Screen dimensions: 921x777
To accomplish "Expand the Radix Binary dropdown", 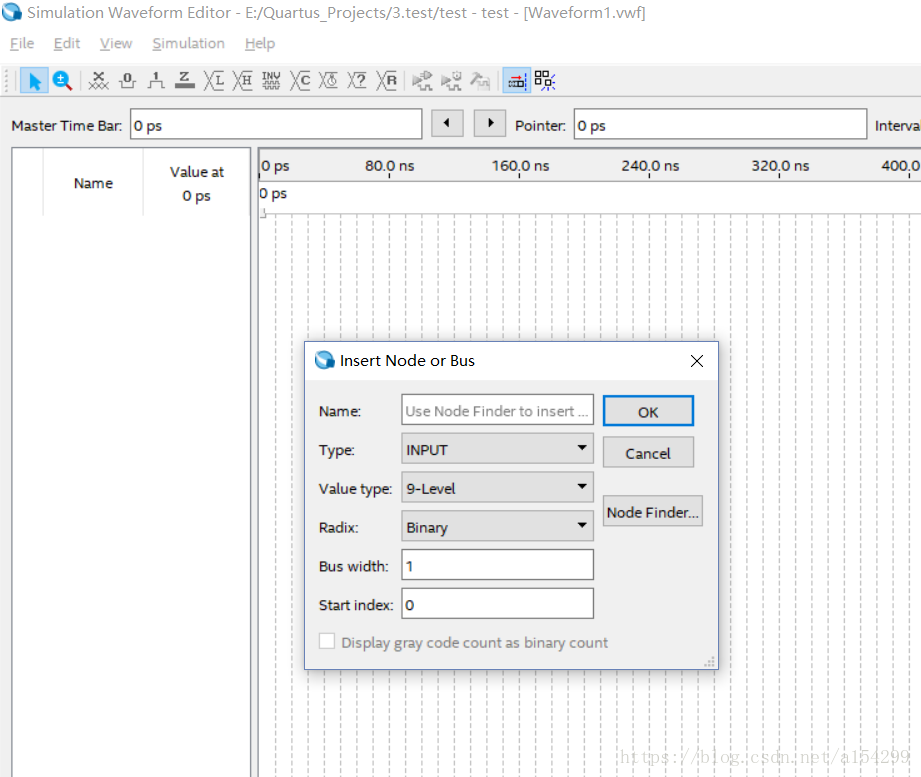I will click(498, 527).
